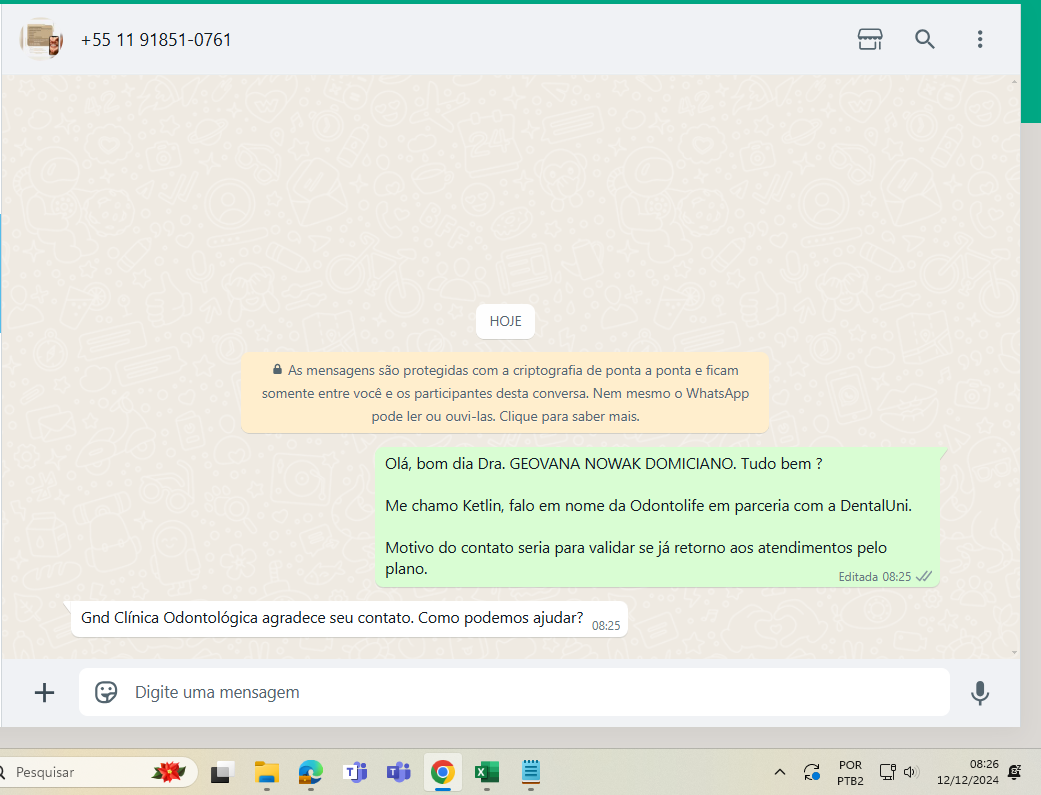1041x795 pixels.
Task: Switch the POR PTB2 keyboard language indicator
Action: 850,772
